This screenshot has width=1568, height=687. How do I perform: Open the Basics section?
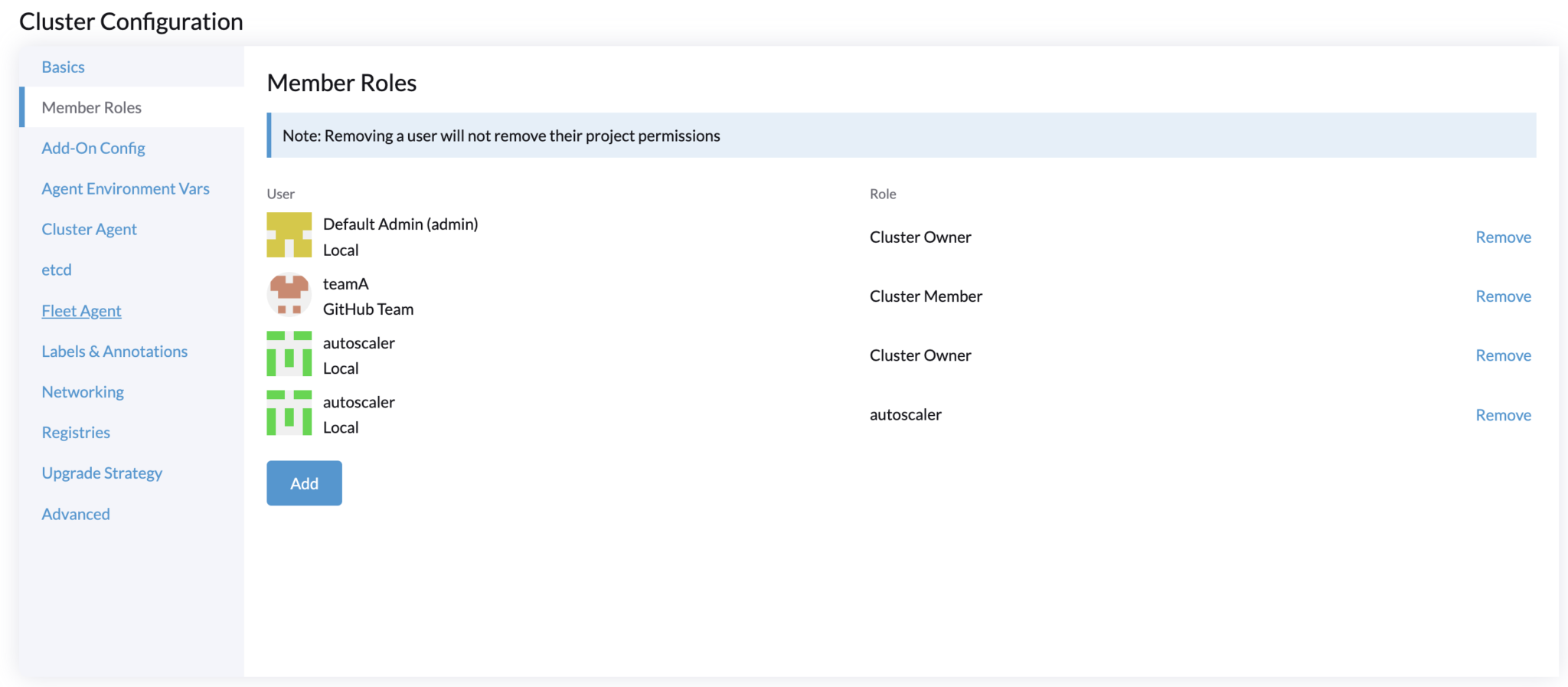point(63,67)
